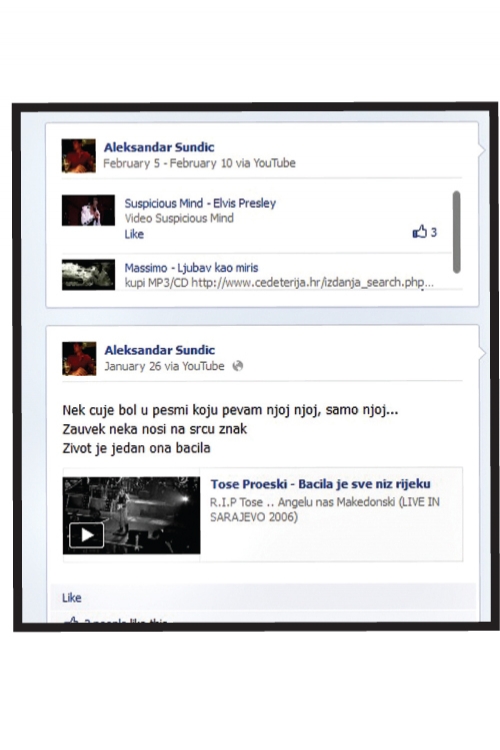Open Suspicious Mind - Elvis Presley link

(200, 203)
